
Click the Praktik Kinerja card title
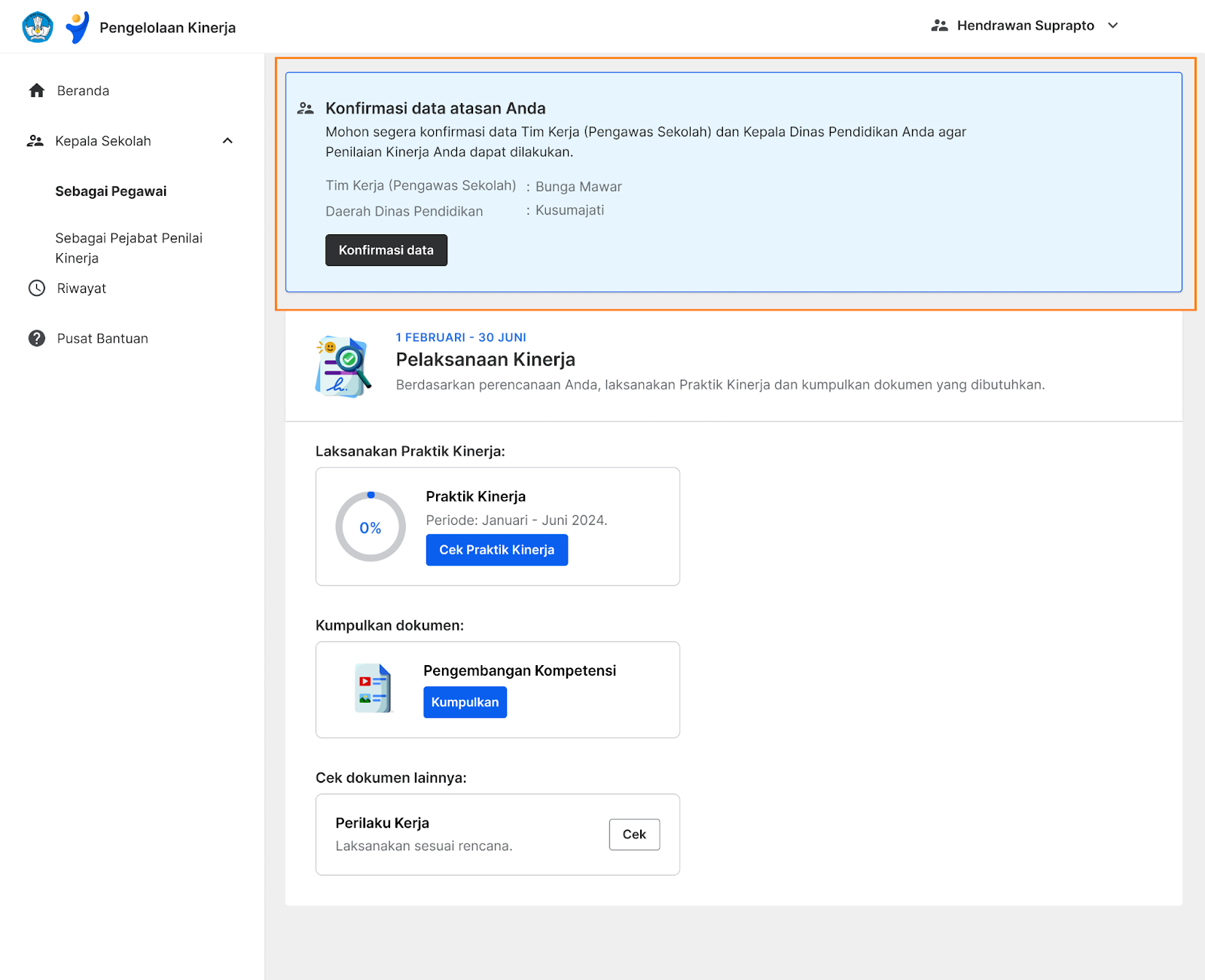(x=476, y=496)
